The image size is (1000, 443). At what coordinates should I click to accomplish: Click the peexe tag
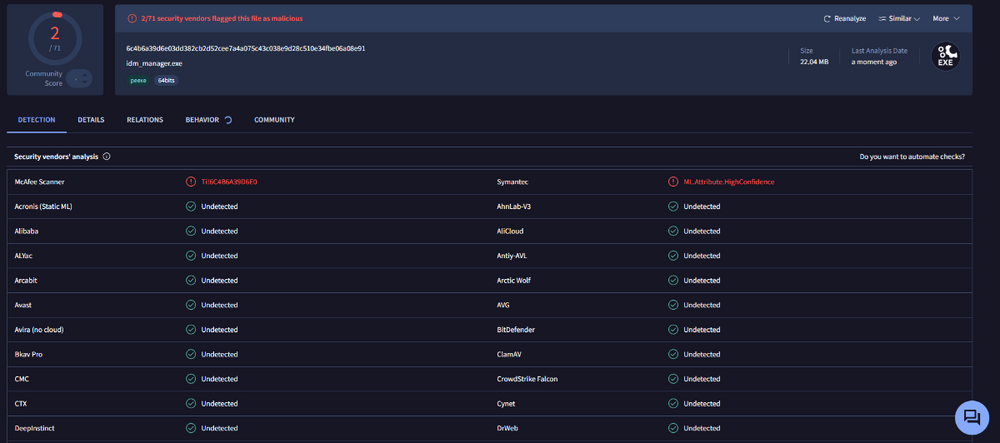[138, 80]
